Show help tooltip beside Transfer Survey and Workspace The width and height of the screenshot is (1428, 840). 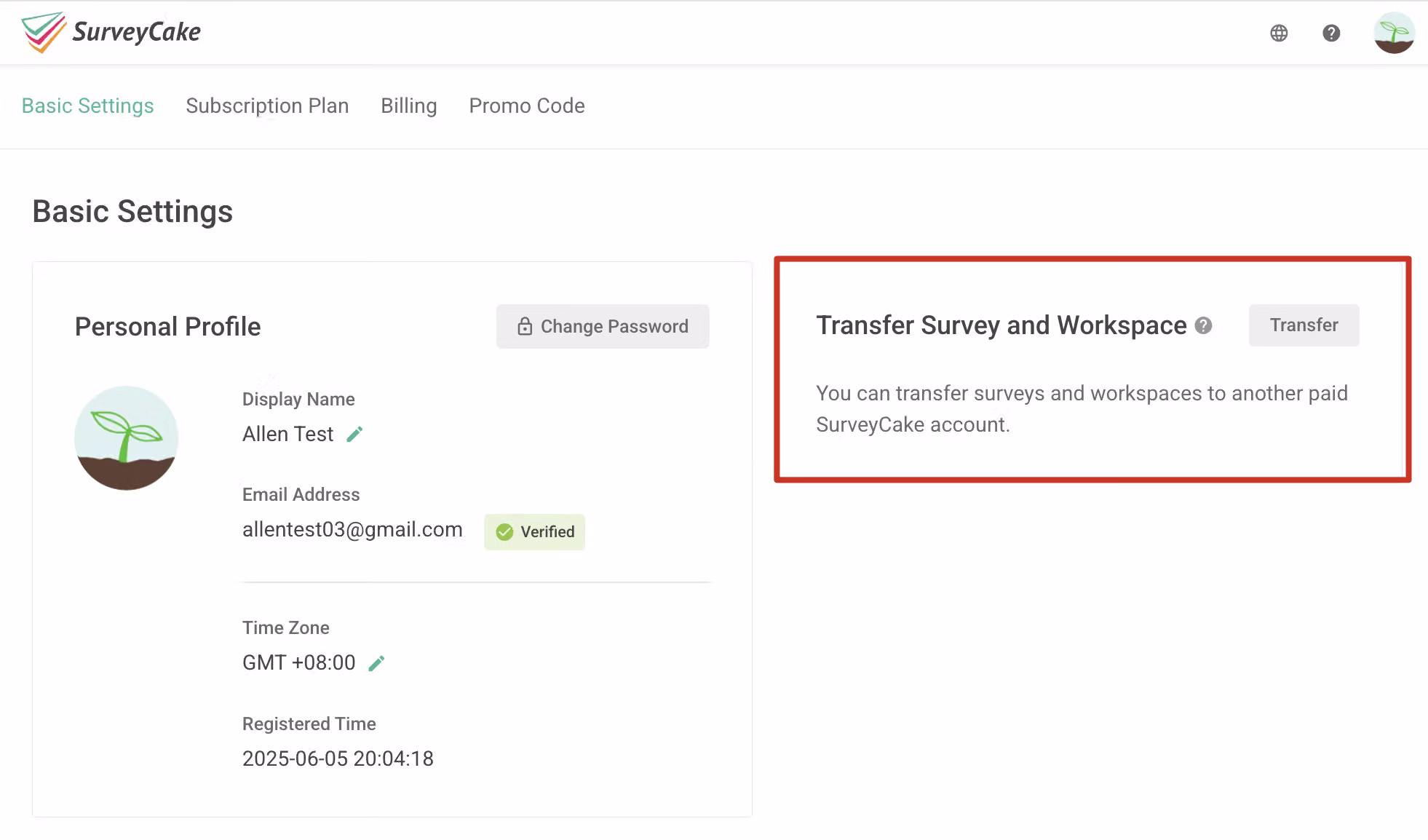pyautogui.click(x=1204, y=325)
